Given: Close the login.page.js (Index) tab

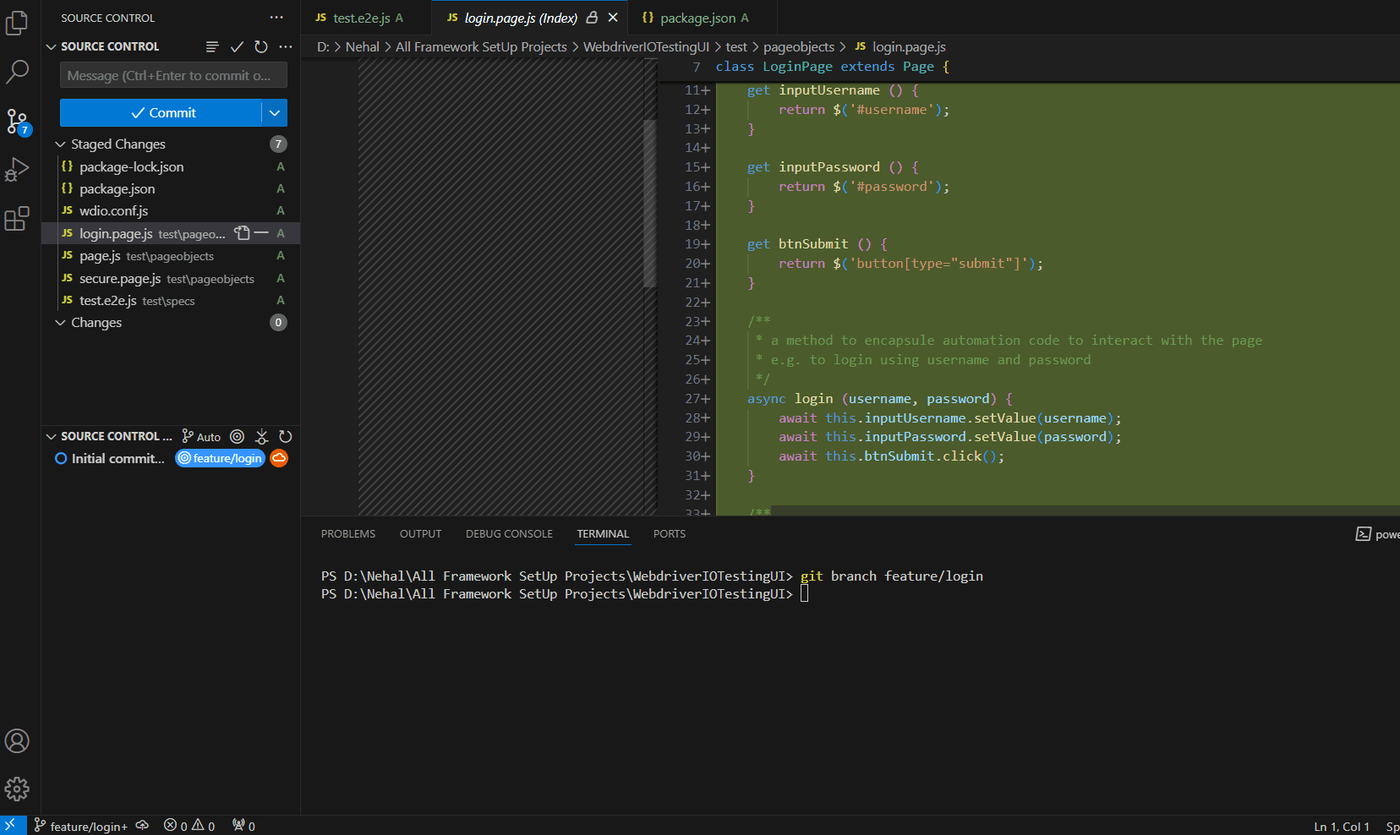Looking at the screenshot, I should (613, 18).
